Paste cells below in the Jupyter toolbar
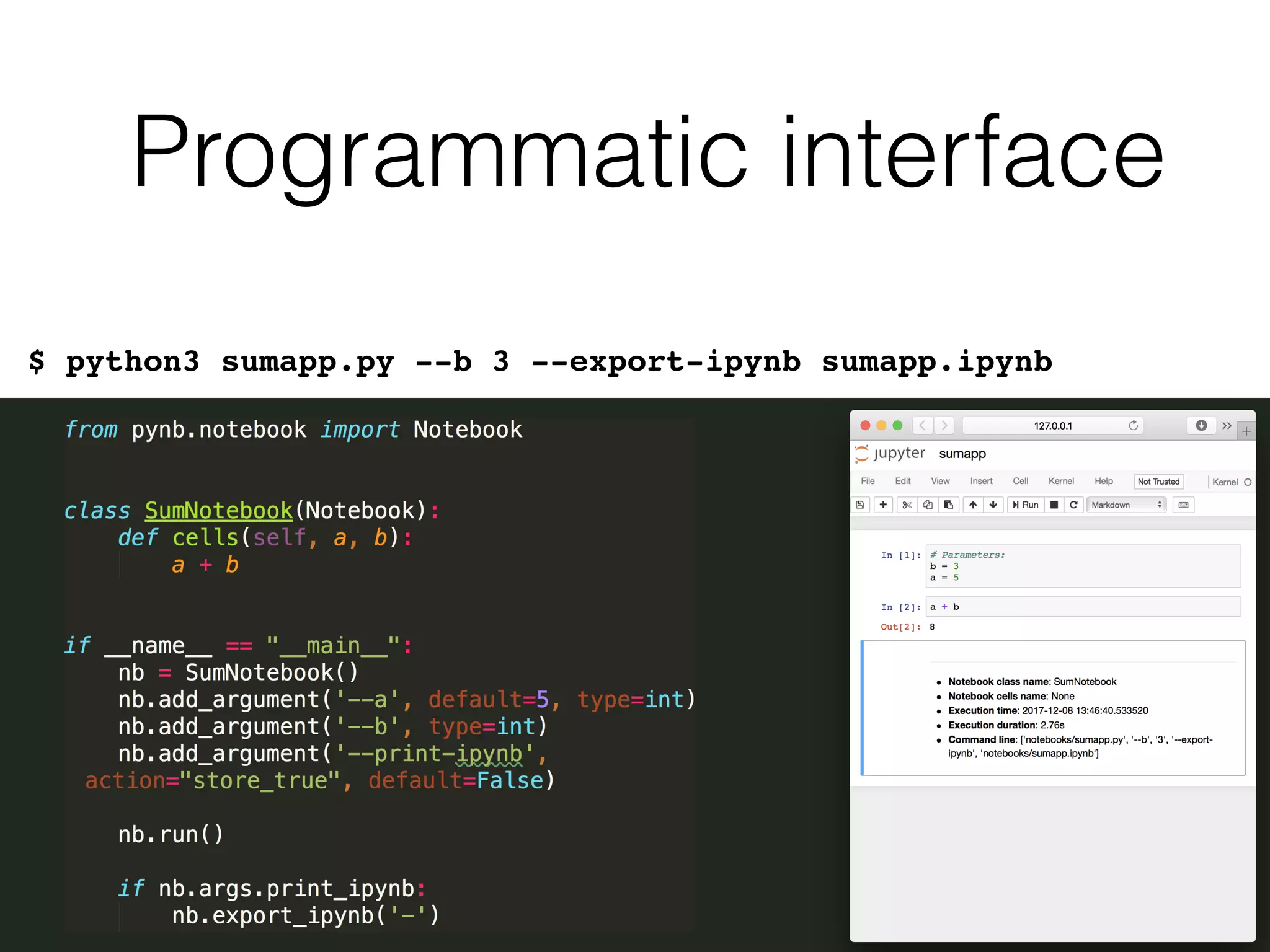This screenshot has height=952, width=1270. tap(949, 505)
